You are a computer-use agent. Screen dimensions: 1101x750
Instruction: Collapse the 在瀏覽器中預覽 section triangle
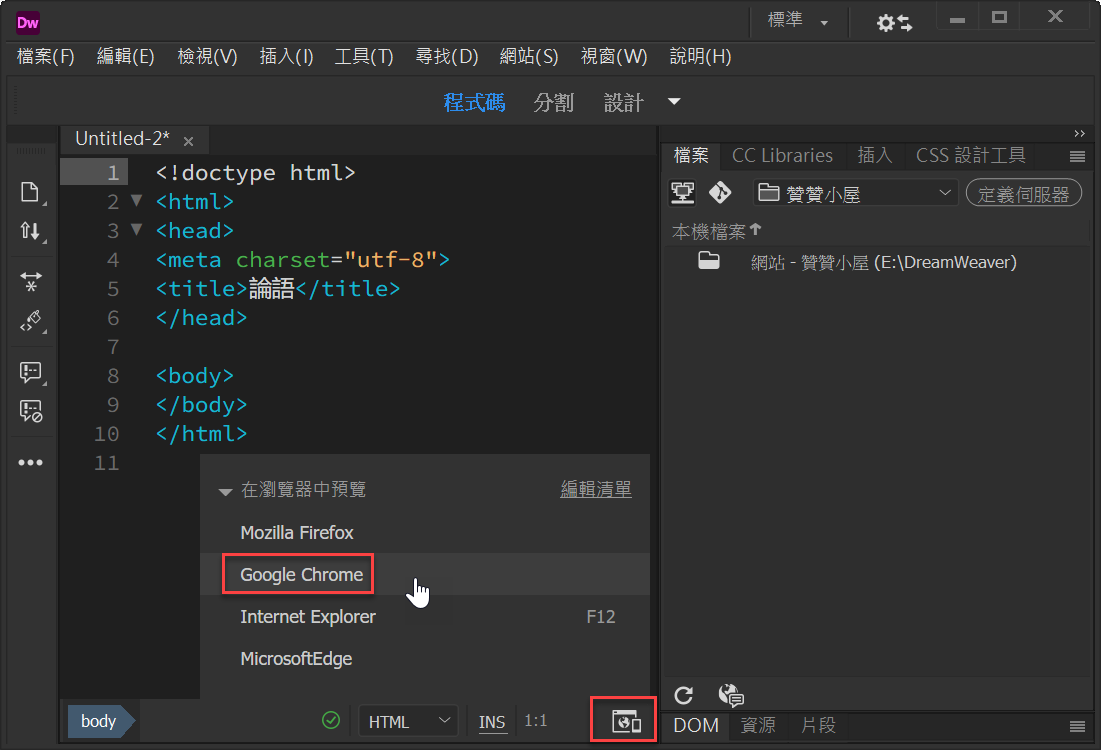click(225, 492)
